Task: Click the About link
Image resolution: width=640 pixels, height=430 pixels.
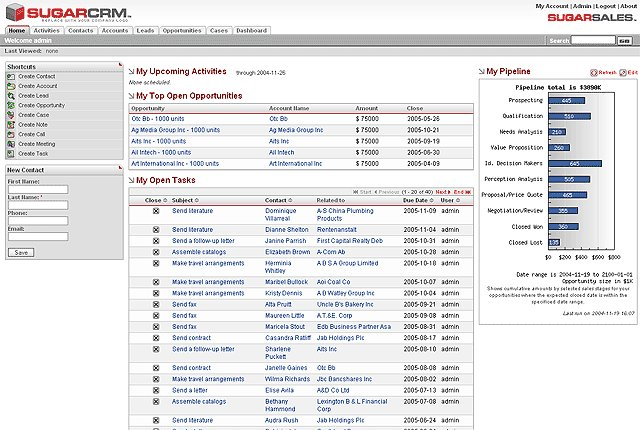Action: (629, 6)
